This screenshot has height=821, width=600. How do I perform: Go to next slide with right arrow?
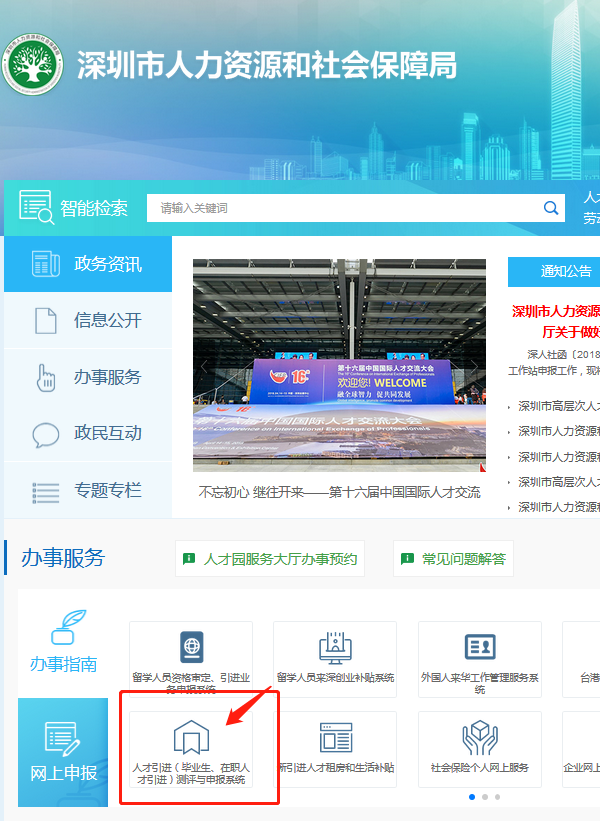pos(474,367)
